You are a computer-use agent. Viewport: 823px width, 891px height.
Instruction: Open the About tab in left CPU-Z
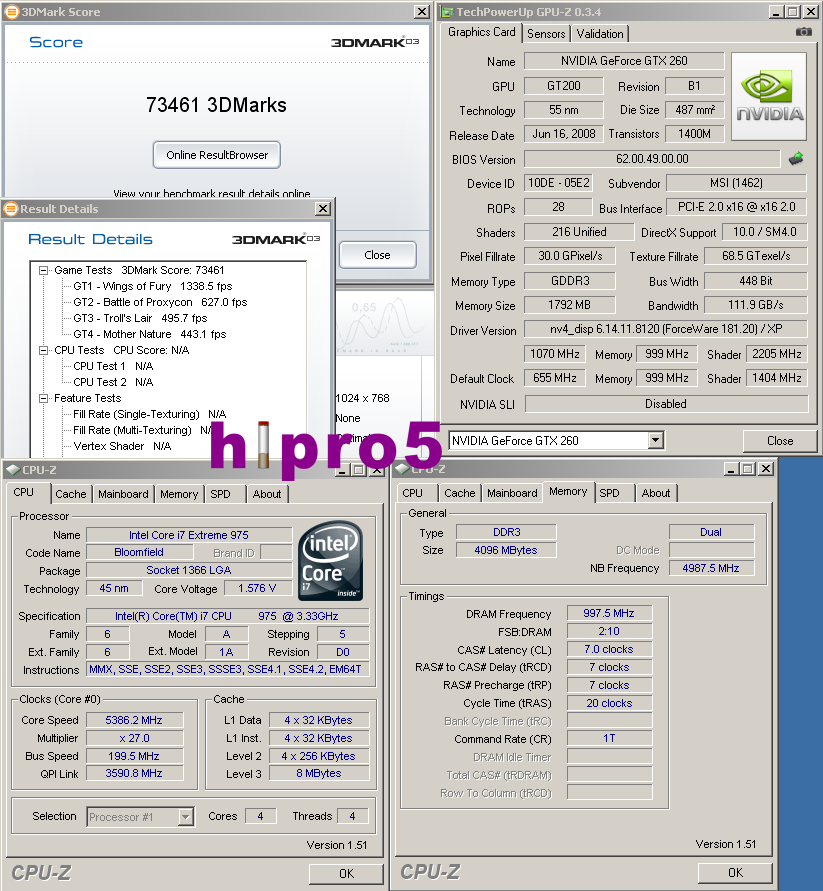point(267,494)
